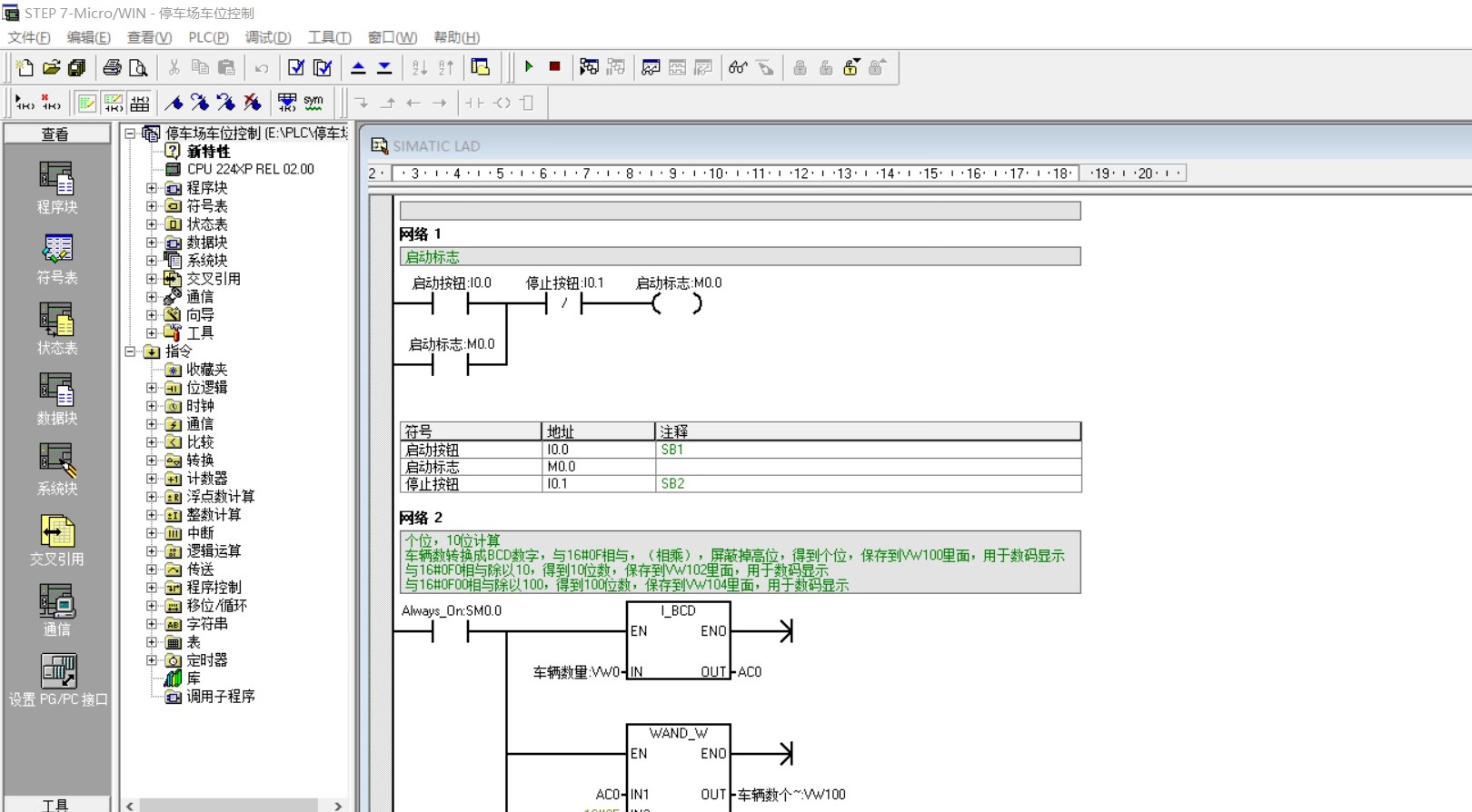Collapse the 指令 tree node
The height and width of the screenshot is (812, 1472).
click(x=130, y=352)
